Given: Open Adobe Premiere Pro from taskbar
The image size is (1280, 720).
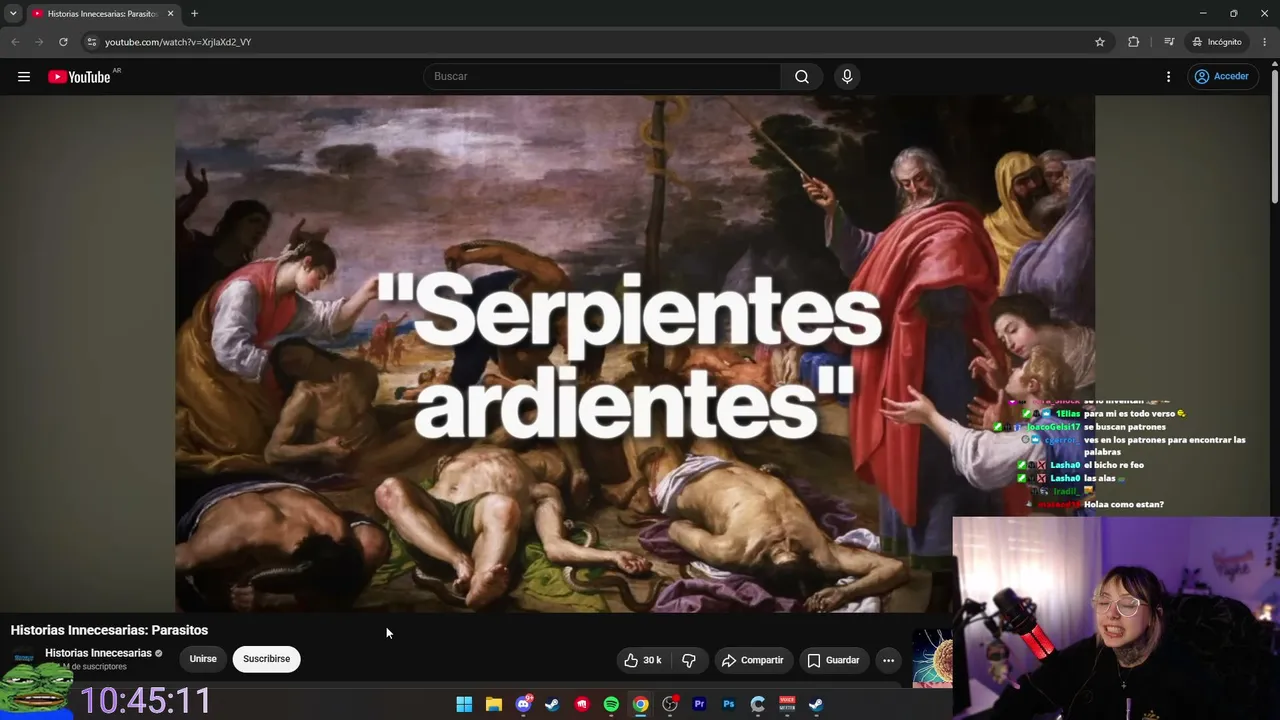Looking at the screenshot, I should [x=699, y=704].
